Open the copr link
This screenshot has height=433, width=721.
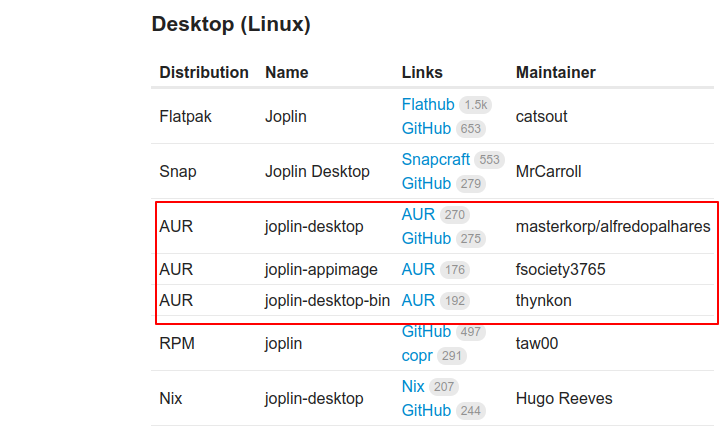pyautogui.click(x=417, y=356)
